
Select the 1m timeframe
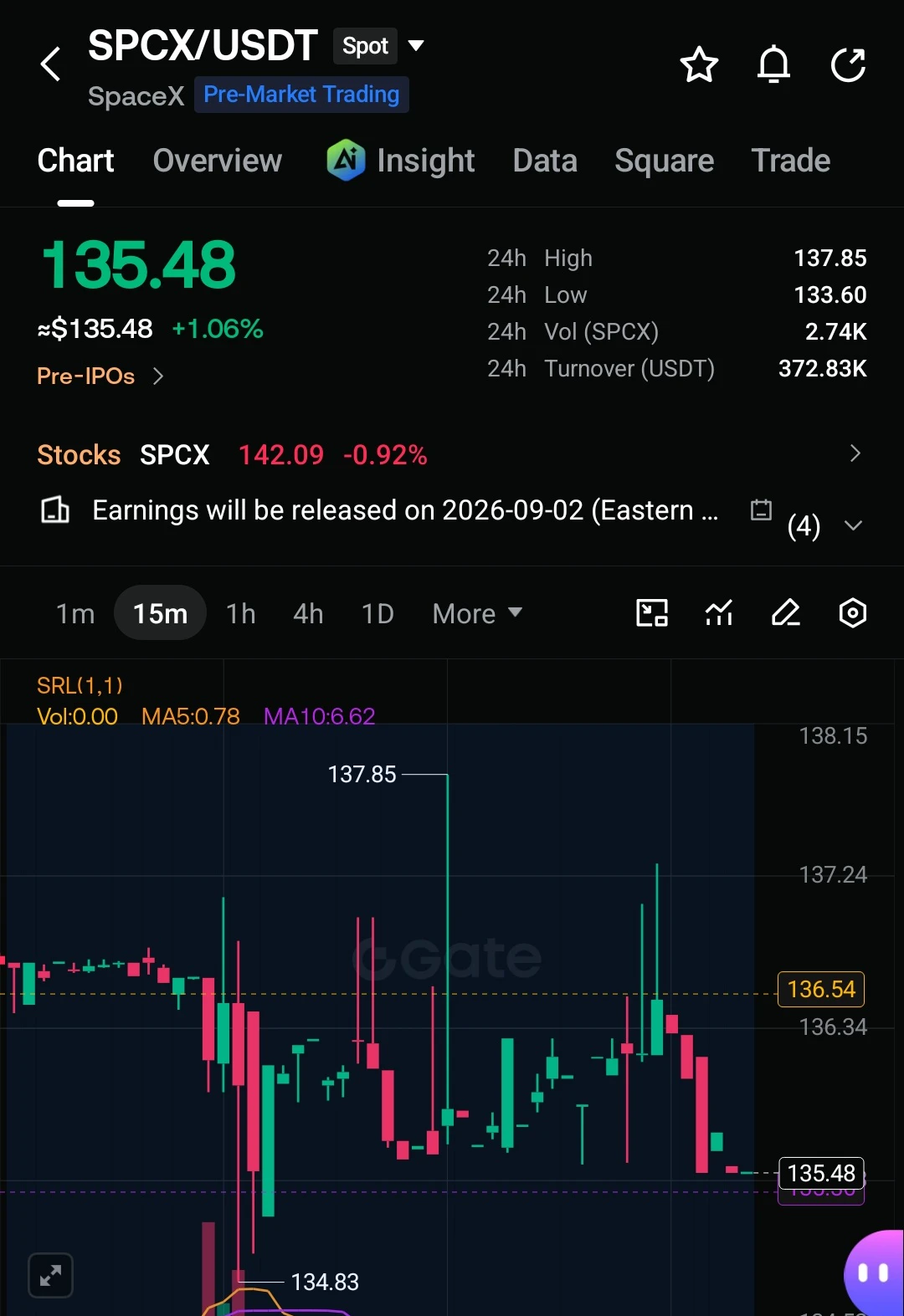pos(75,614)
